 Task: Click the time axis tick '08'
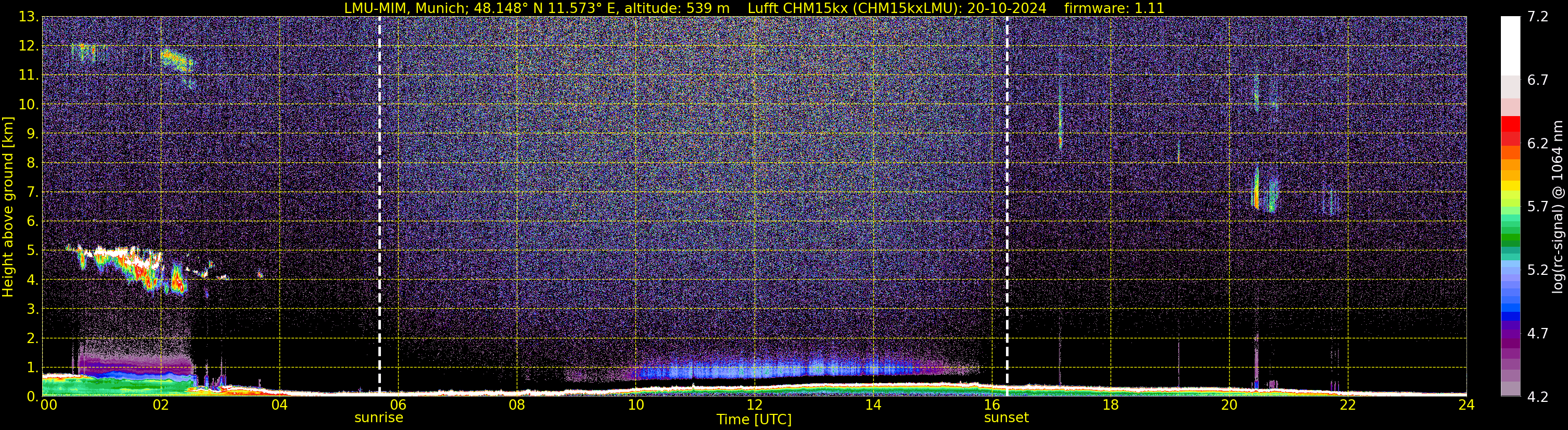pos(517,404)
